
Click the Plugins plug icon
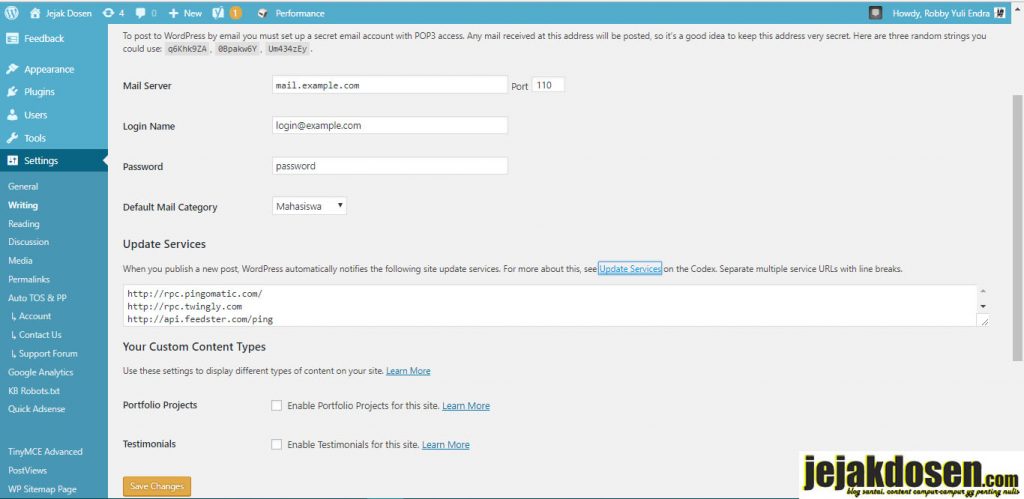[x=12, y=92]
